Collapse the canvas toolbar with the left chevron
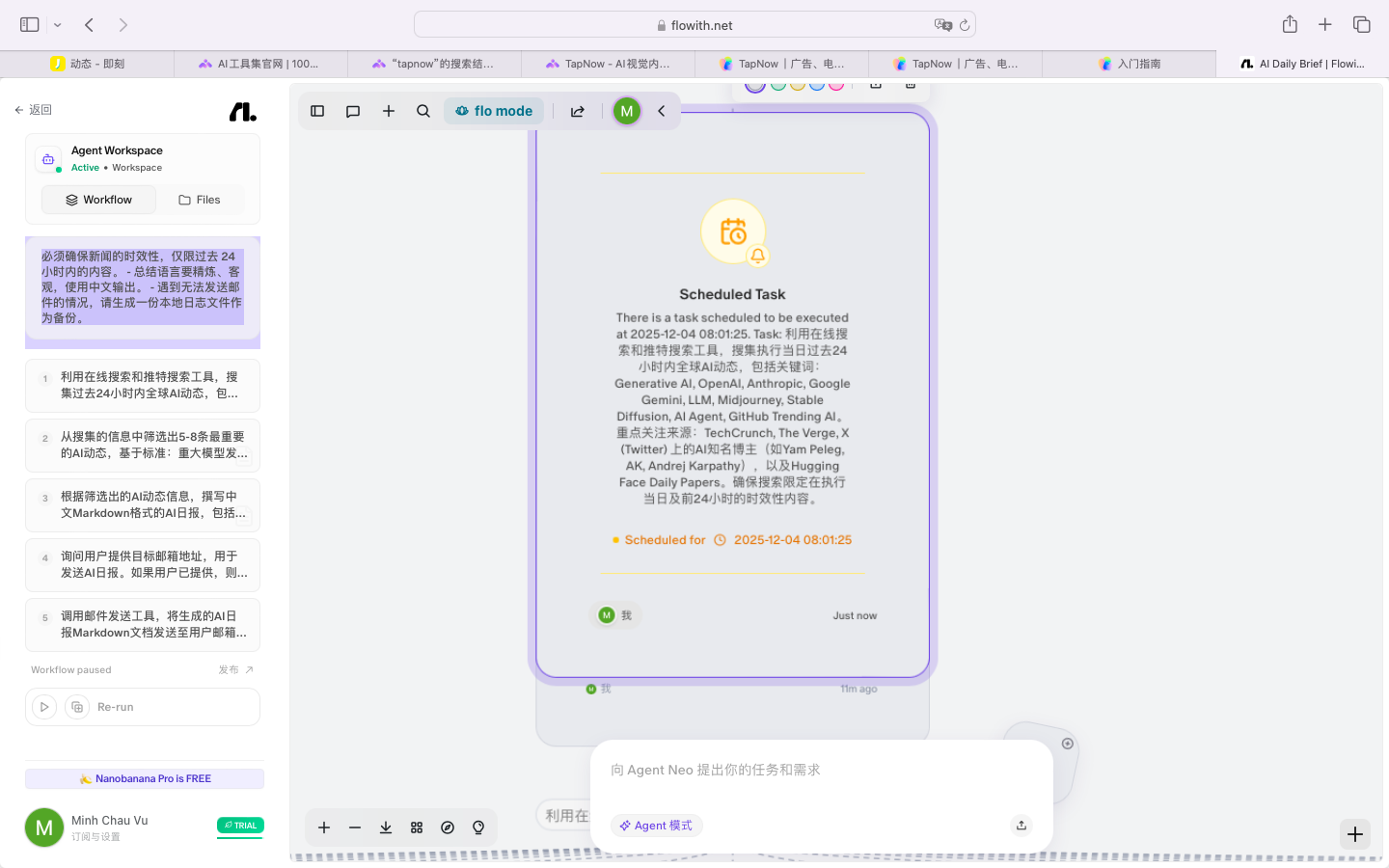 (662, 111)
